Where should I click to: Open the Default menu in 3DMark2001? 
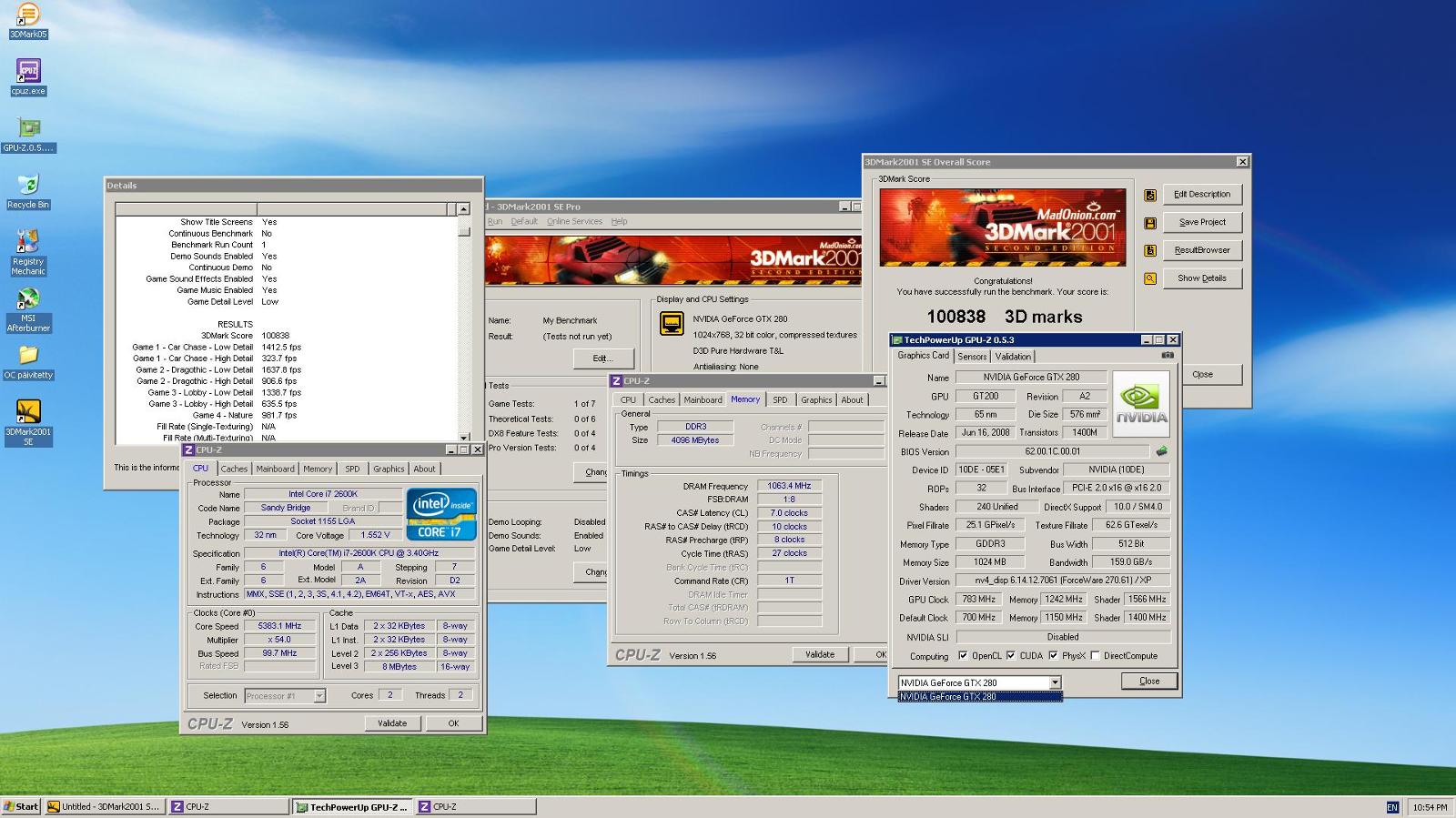click(x=524, y=221)
